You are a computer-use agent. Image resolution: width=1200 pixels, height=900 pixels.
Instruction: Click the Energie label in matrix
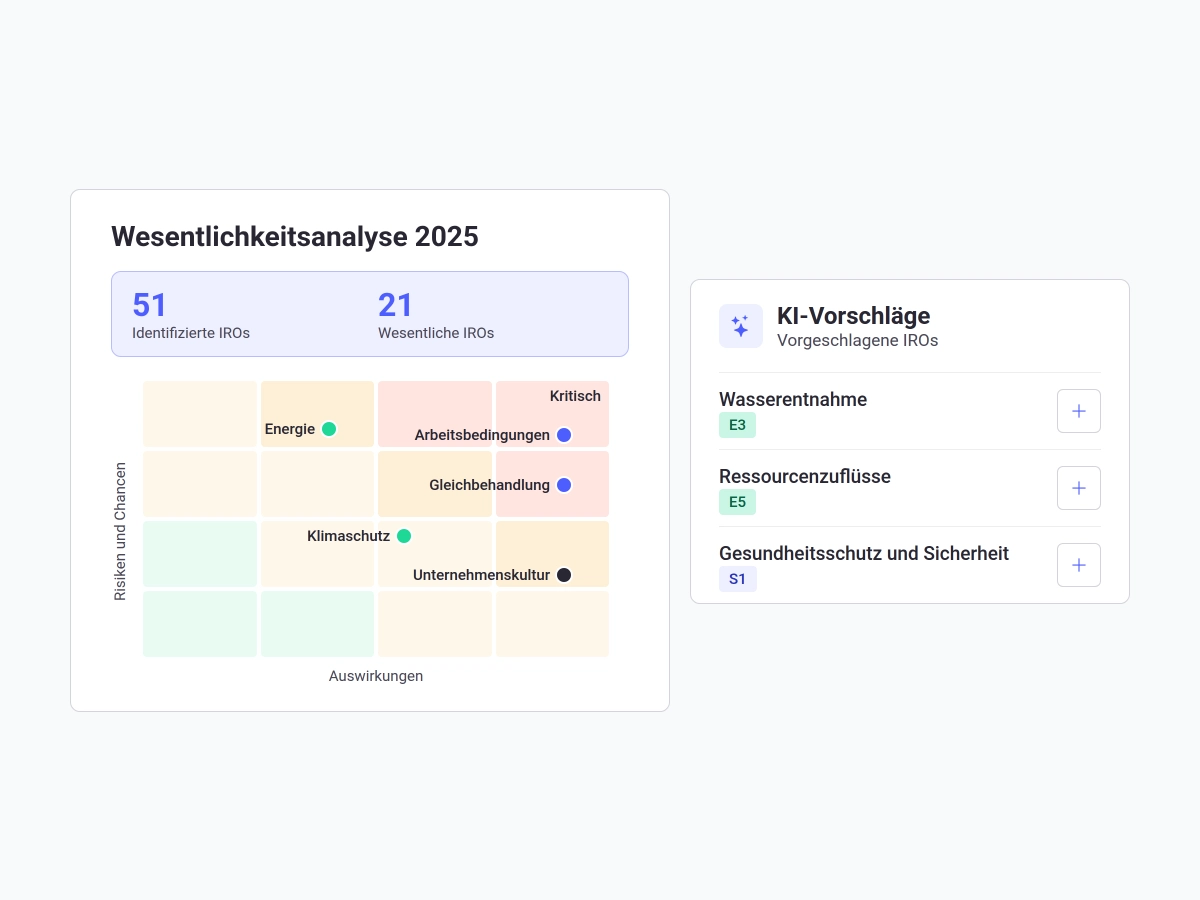click(x=290, y=429)
